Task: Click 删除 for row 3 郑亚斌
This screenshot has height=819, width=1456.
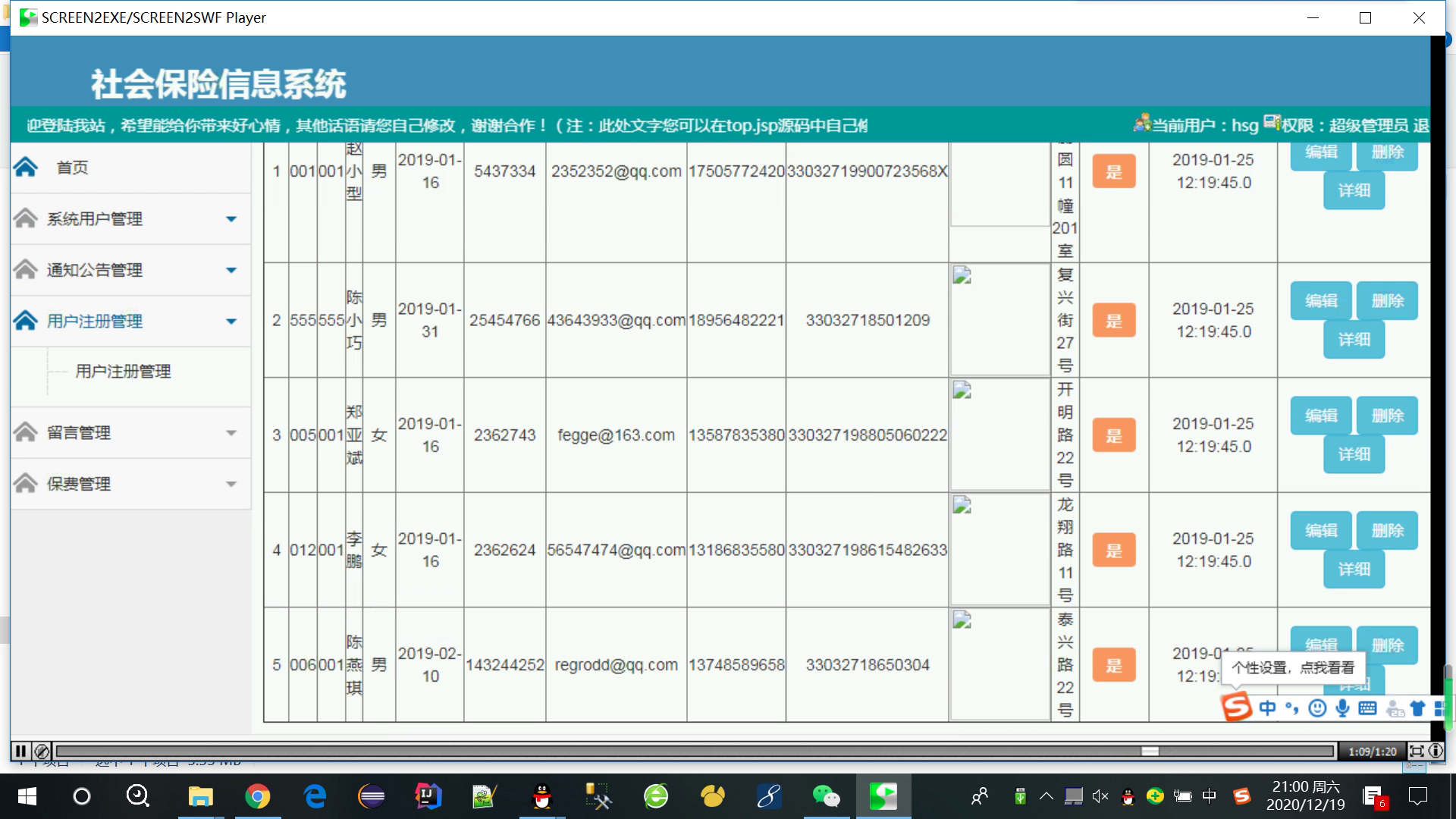Action: click(x=1387, y=416)
